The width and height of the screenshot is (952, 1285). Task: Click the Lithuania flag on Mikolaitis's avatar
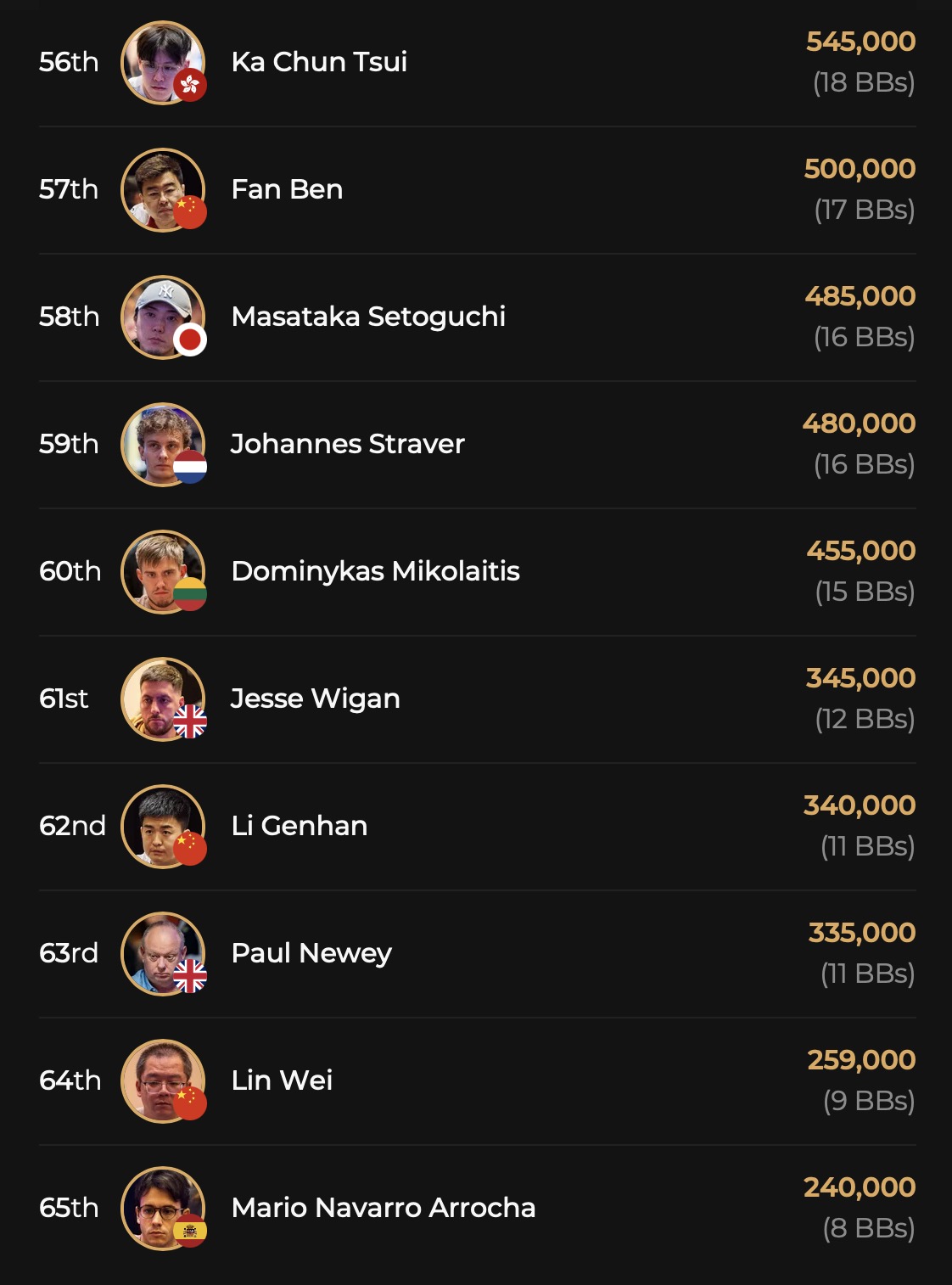190,594
